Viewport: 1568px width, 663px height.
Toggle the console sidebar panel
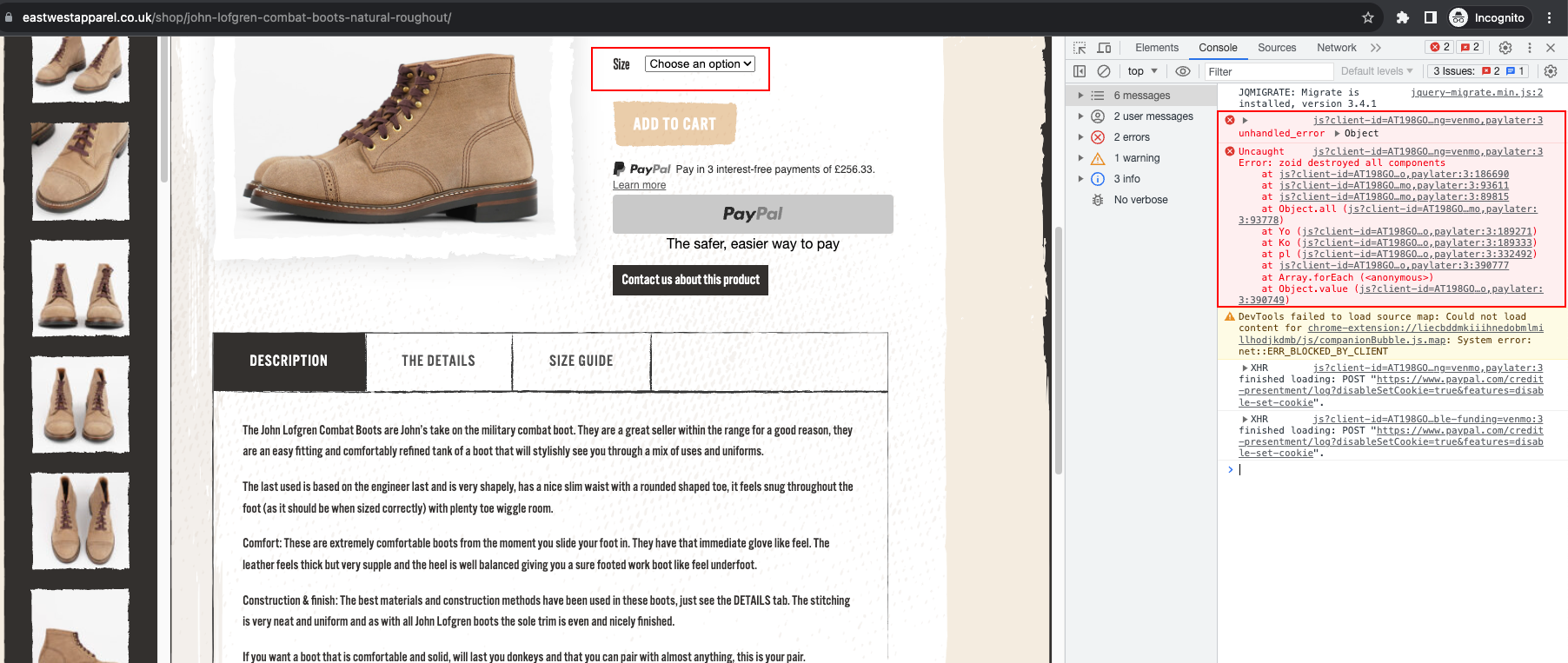click(1080, 71)
